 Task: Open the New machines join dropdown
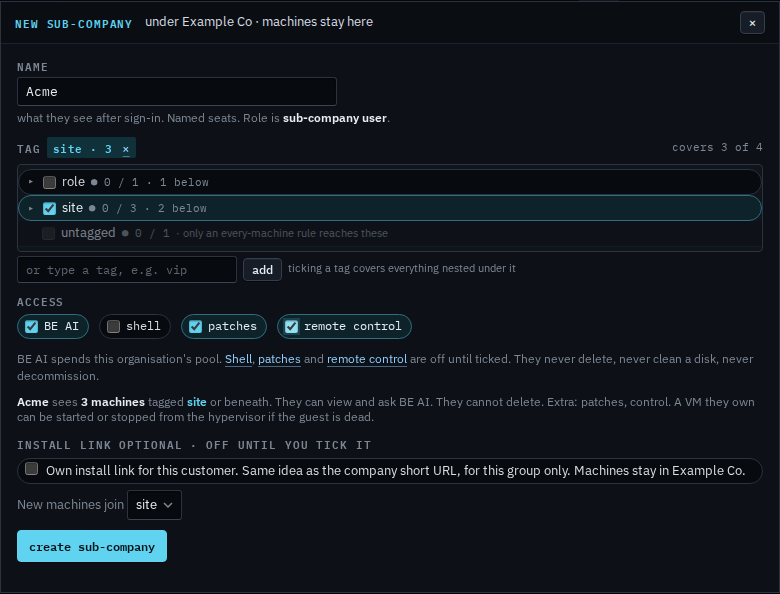154,505
